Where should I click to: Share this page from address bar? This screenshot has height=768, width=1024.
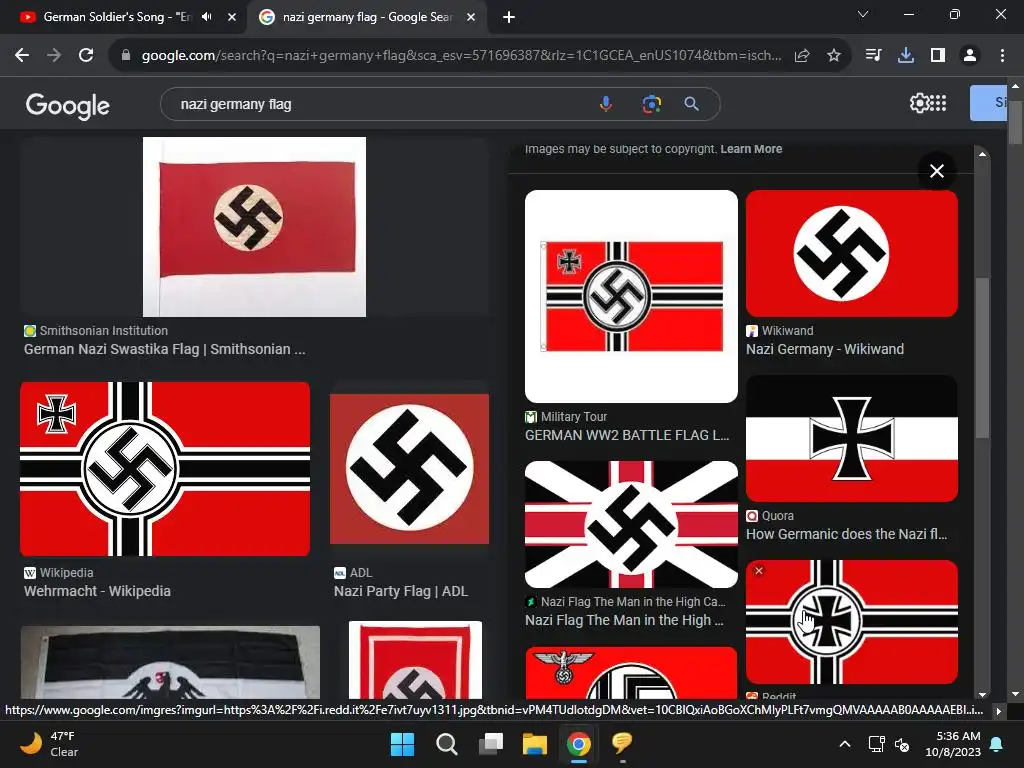coord(802,56)
